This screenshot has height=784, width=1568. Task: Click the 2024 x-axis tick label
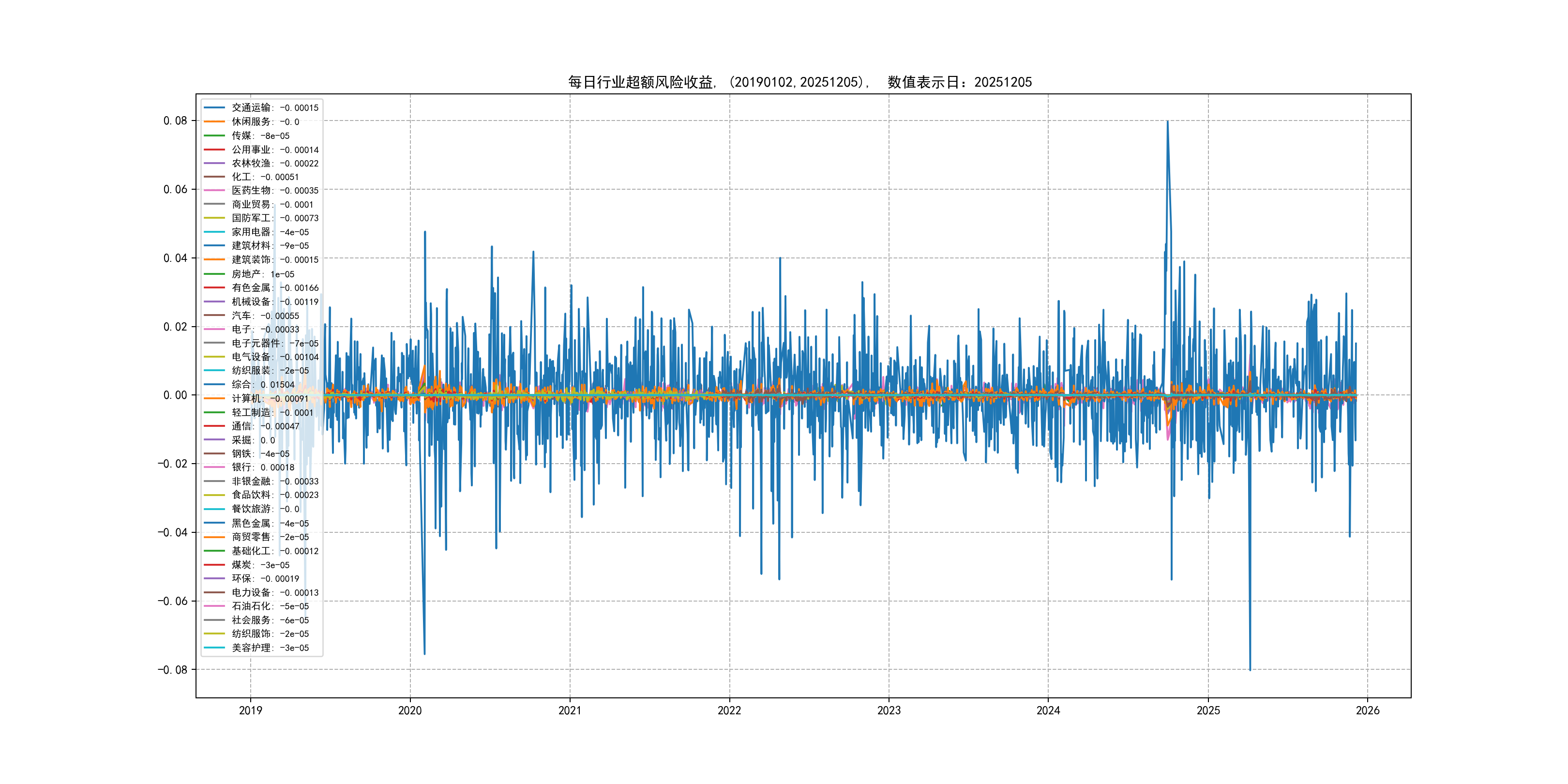[1048, 710]
